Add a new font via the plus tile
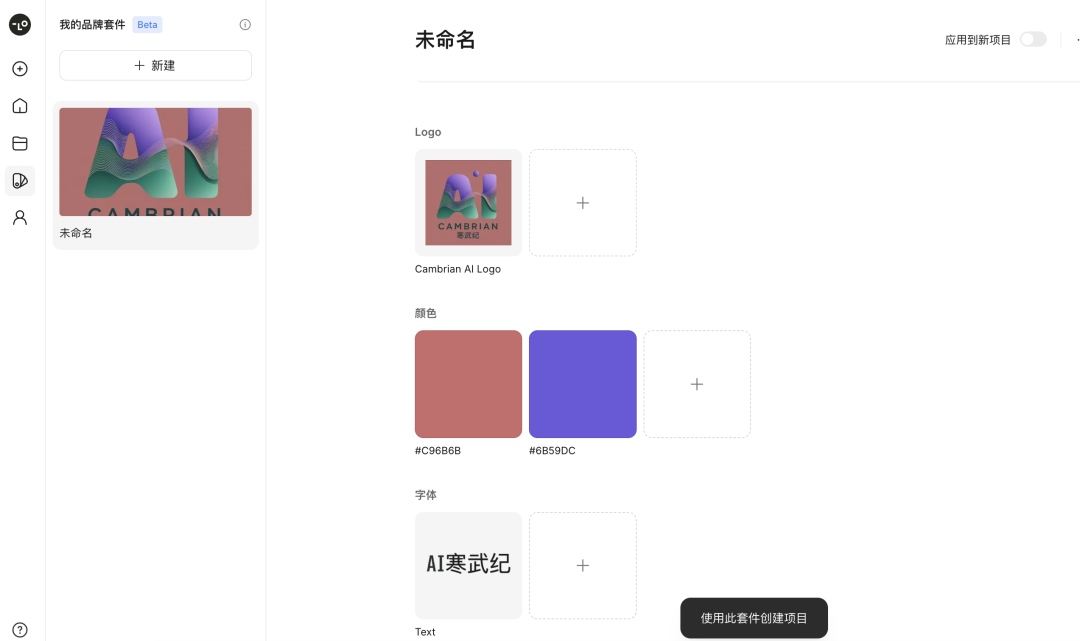This screenshot has height=641, width=1080. click(x=583, y=565)
